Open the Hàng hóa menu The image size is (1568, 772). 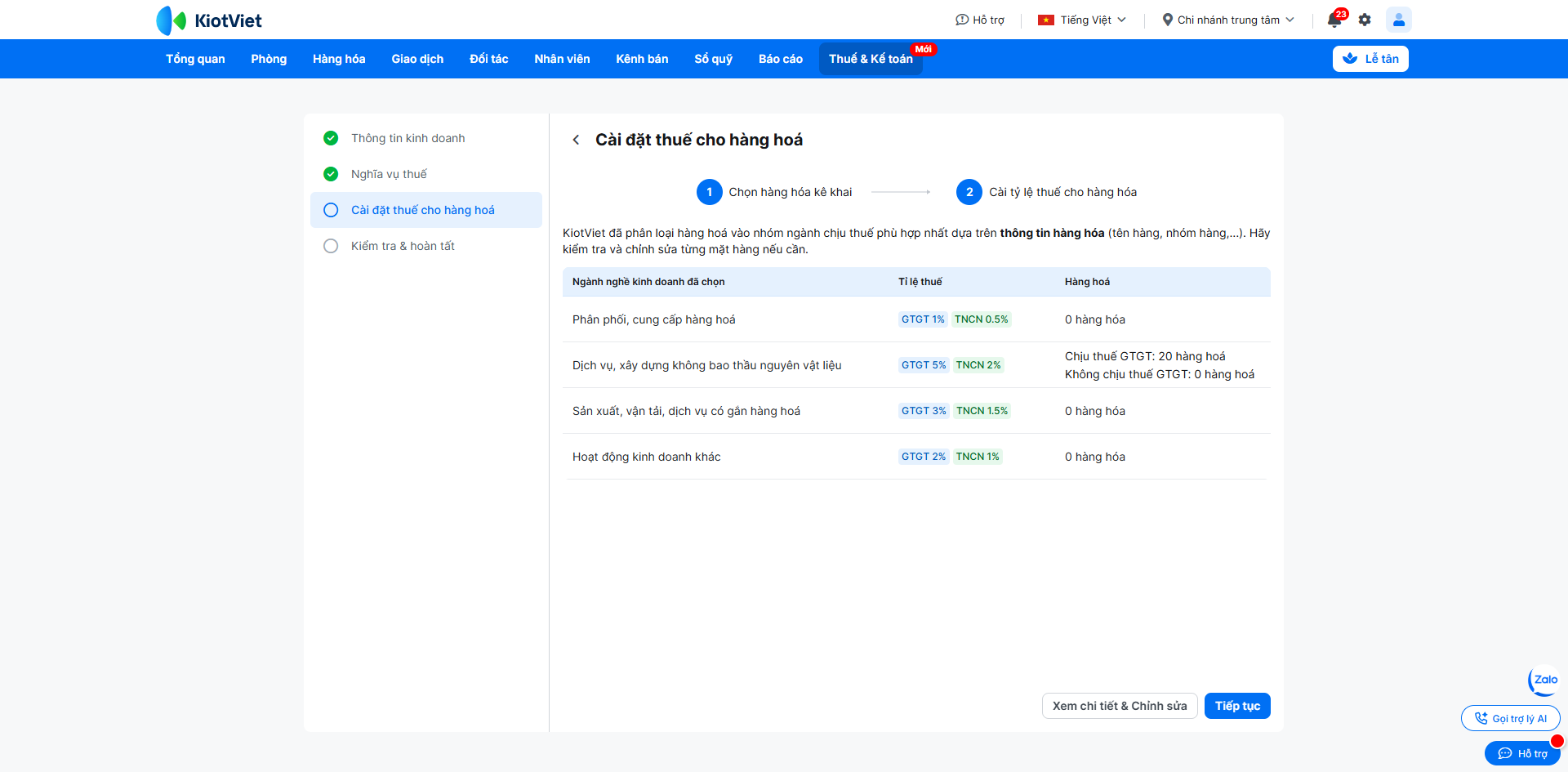pos(339,59)
